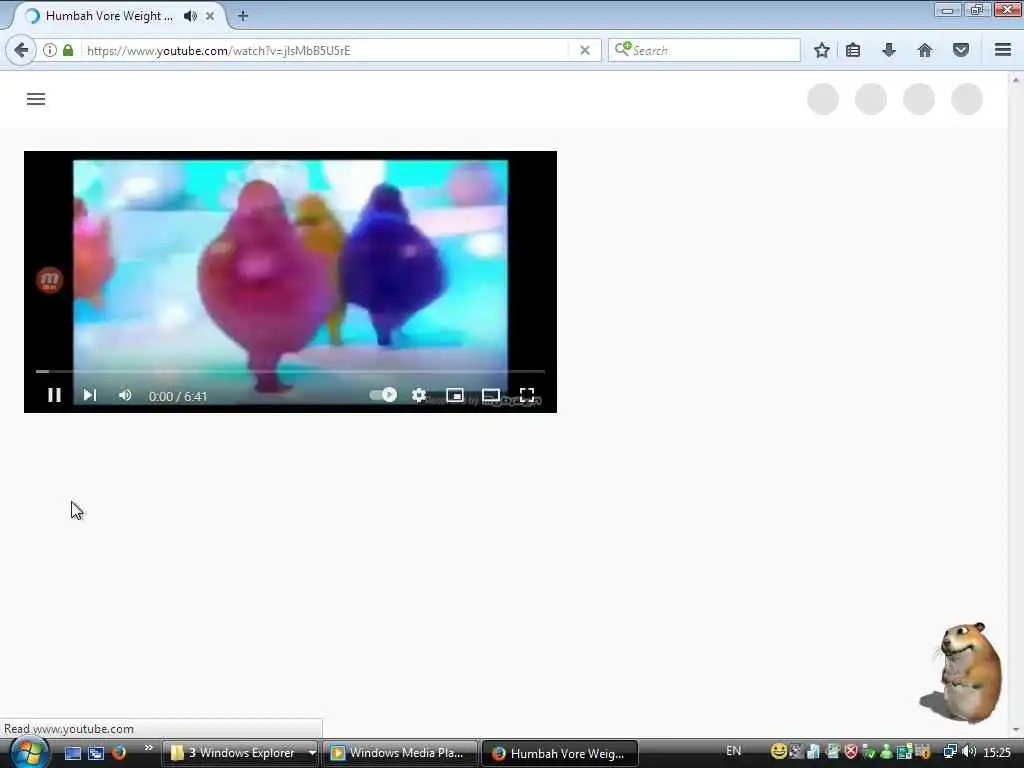Show desktop from quick launch
1024x768 pixels.
(72, 753)
